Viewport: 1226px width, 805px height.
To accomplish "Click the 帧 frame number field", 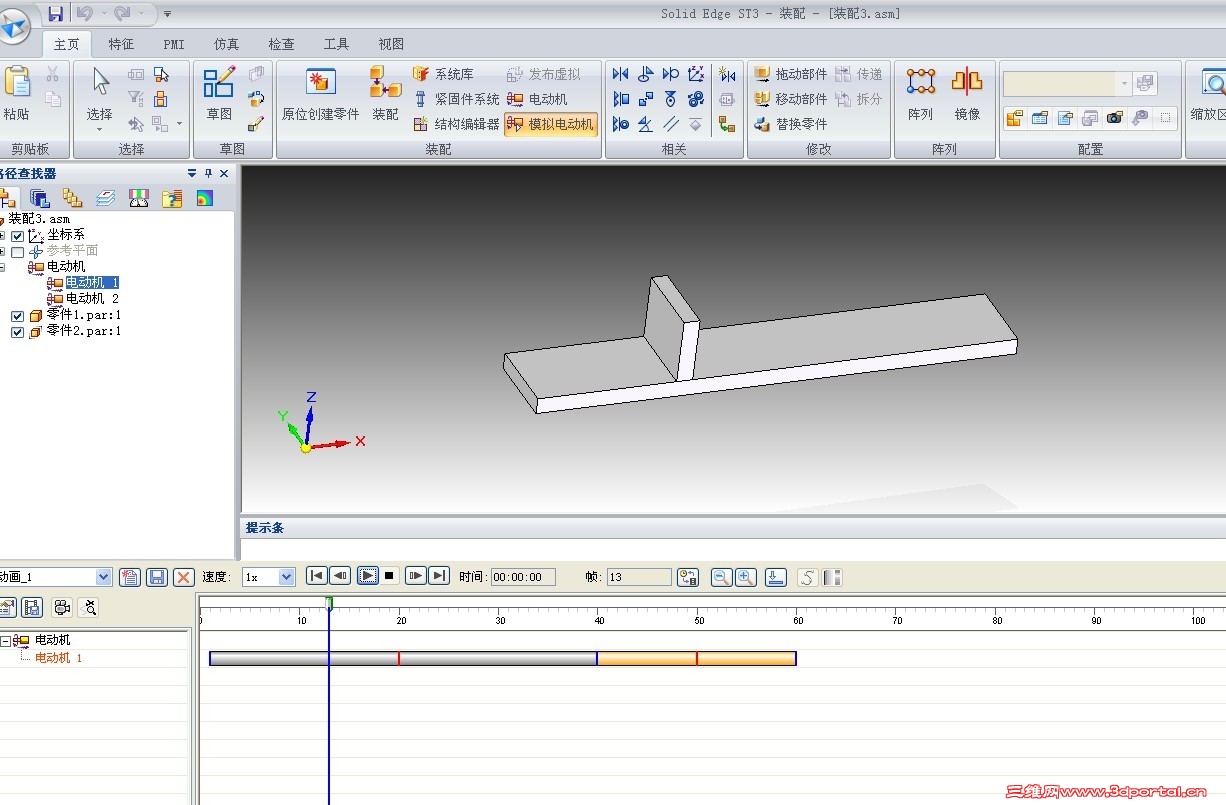I will click(x=639, y=577).
